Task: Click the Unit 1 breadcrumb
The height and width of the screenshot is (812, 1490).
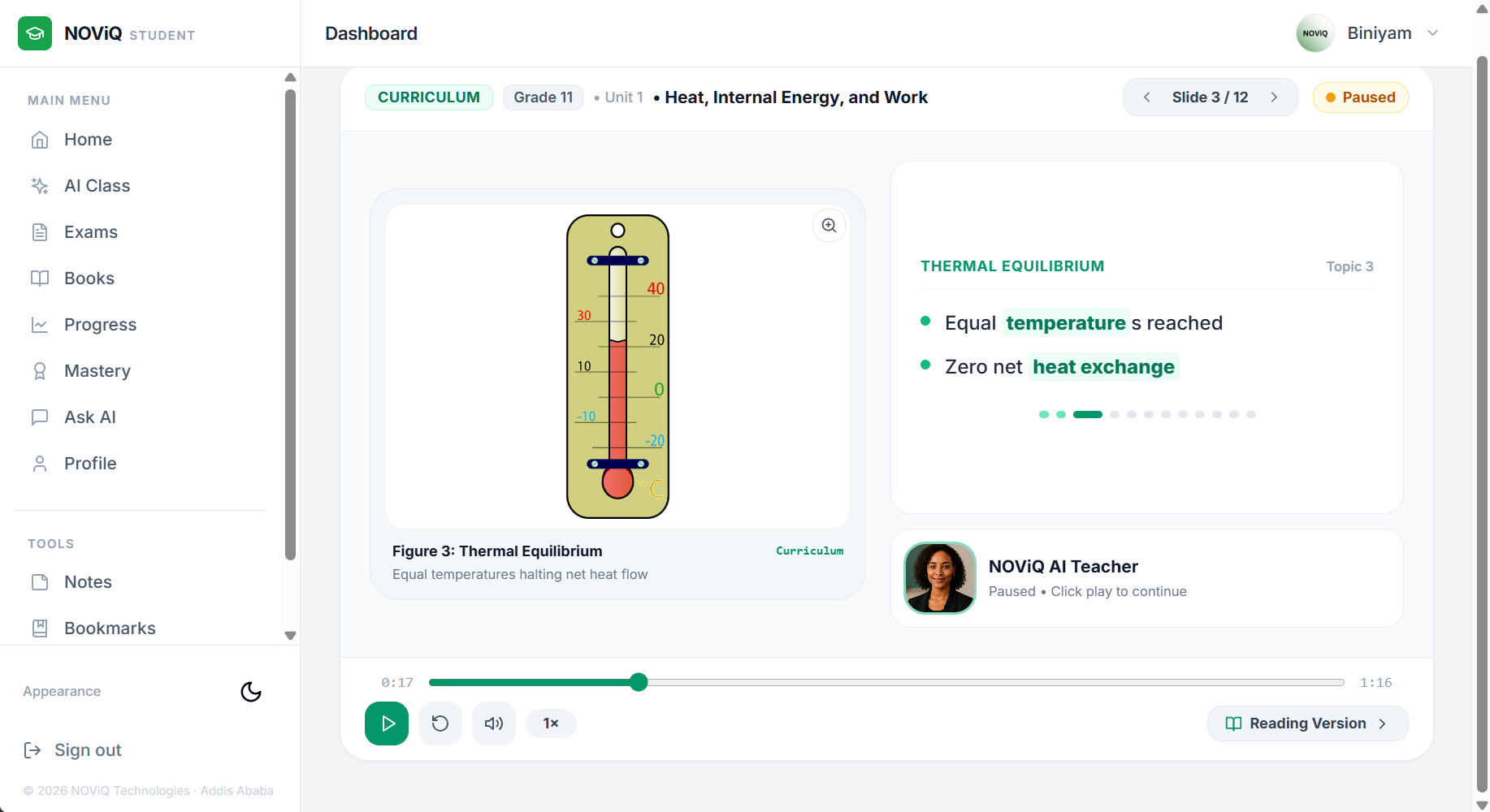Action: coord(624,97)
